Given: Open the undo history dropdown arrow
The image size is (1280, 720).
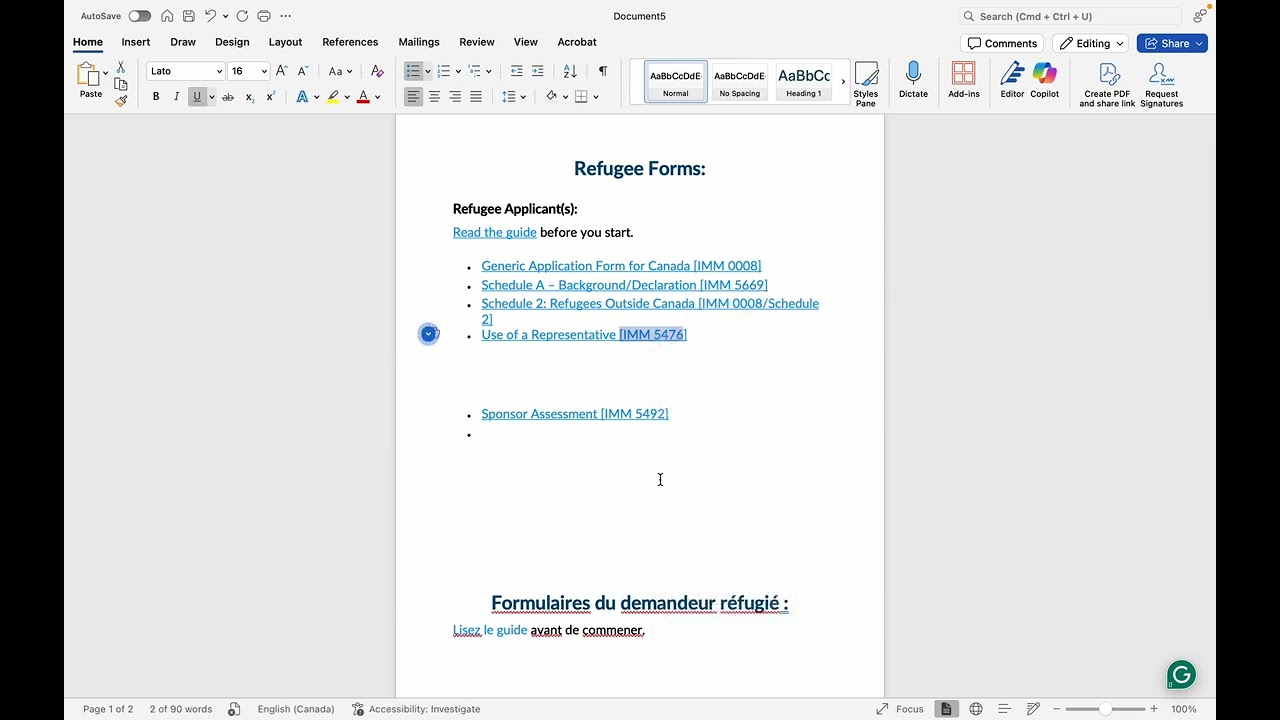Looking at the screenshot, I should tap(225, 16).
